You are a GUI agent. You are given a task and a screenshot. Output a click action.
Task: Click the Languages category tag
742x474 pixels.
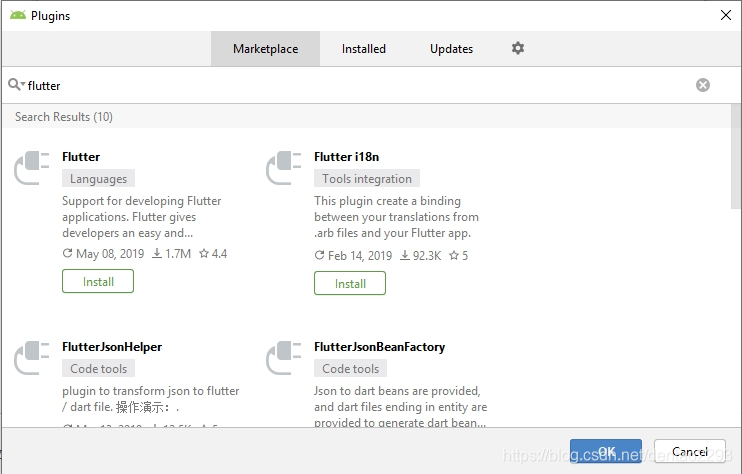coord(98,178)
